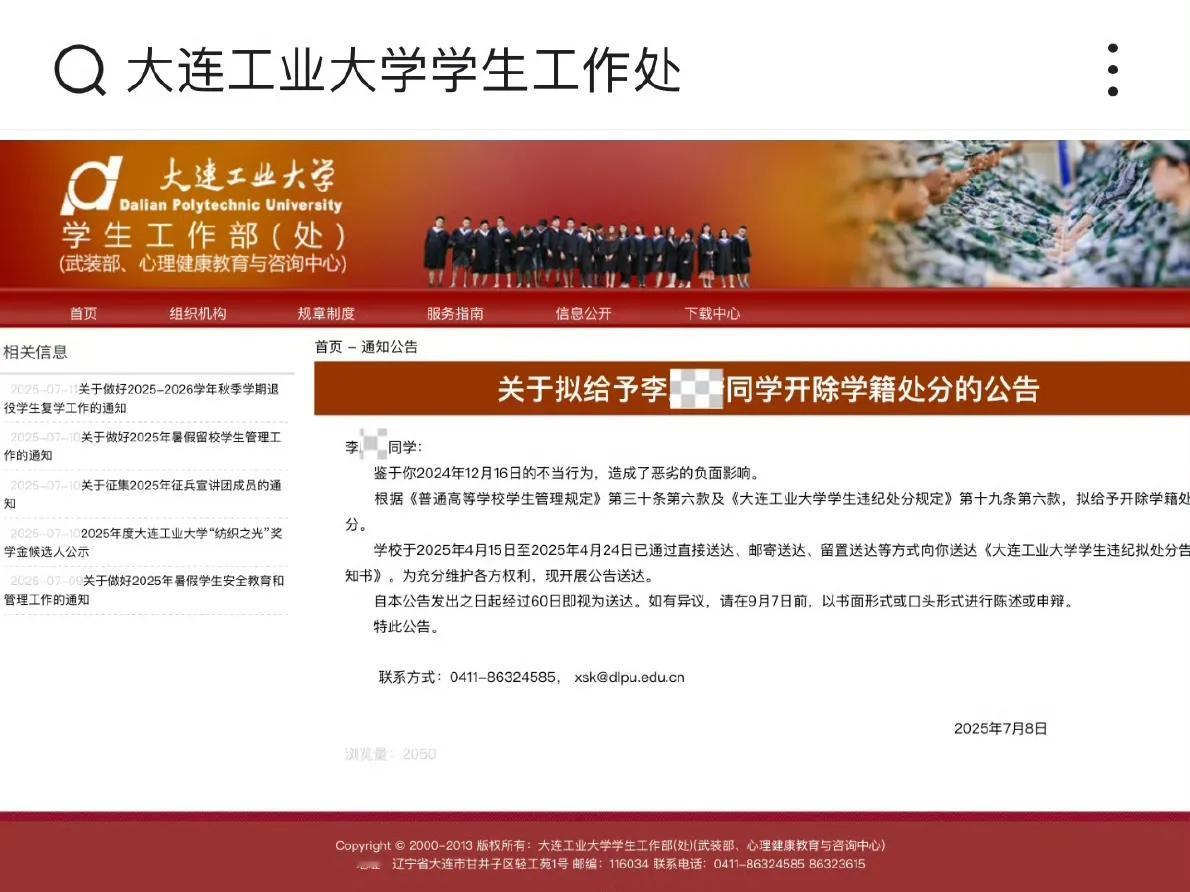Open notice 关于做好2025-2026学年秋季学期退役学生复学工作的通知
Image resolution: width=1190 pixels, height=892 pixels.
(x=142, y=398)
